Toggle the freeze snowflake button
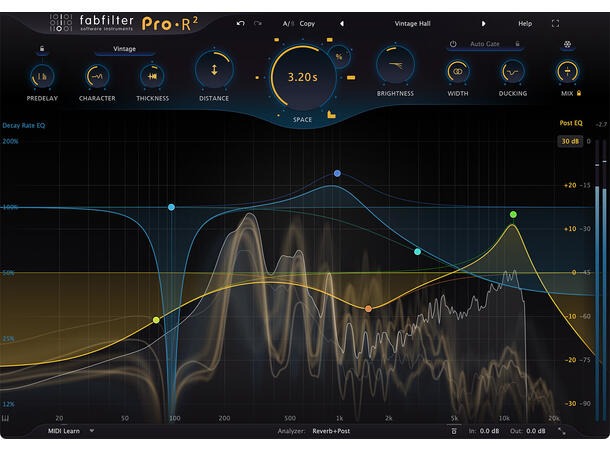Viewport: 610px width, 450px height. pos(567,45)
